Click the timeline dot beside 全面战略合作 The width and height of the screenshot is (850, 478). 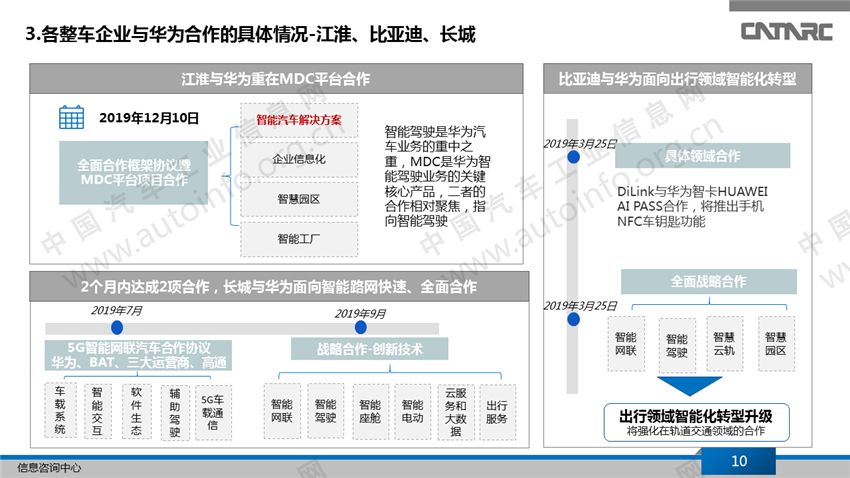(573, 320)
